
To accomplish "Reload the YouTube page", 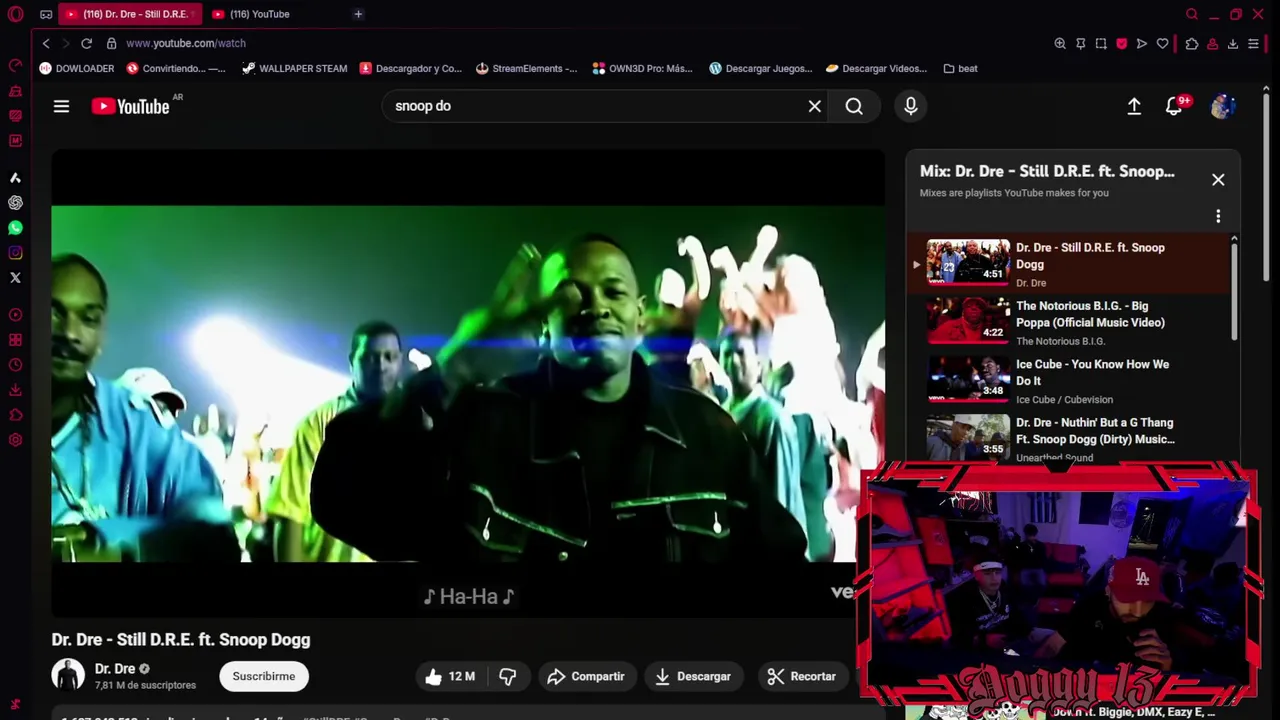I will pyautogui.click(x=86, y=43).
